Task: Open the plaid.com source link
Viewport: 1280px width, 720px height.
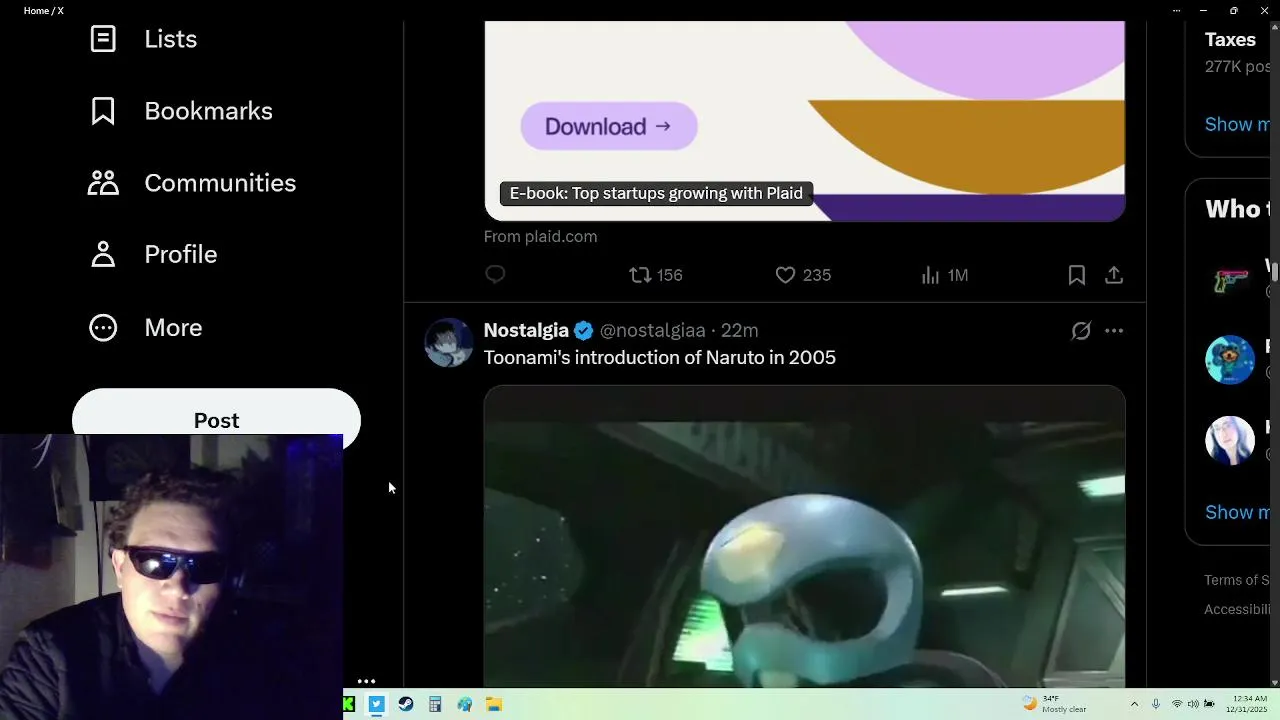Action: tap(540, 237)
